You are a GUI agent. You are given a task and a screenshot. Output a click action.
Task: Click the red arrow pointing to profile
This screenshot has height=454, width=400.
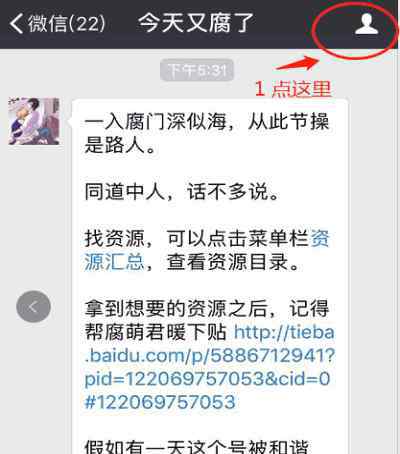coord(297,63)
